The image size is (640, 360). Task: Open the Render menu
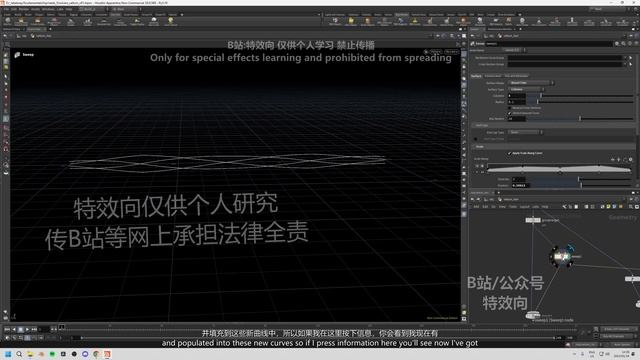(x=24, y=9)
